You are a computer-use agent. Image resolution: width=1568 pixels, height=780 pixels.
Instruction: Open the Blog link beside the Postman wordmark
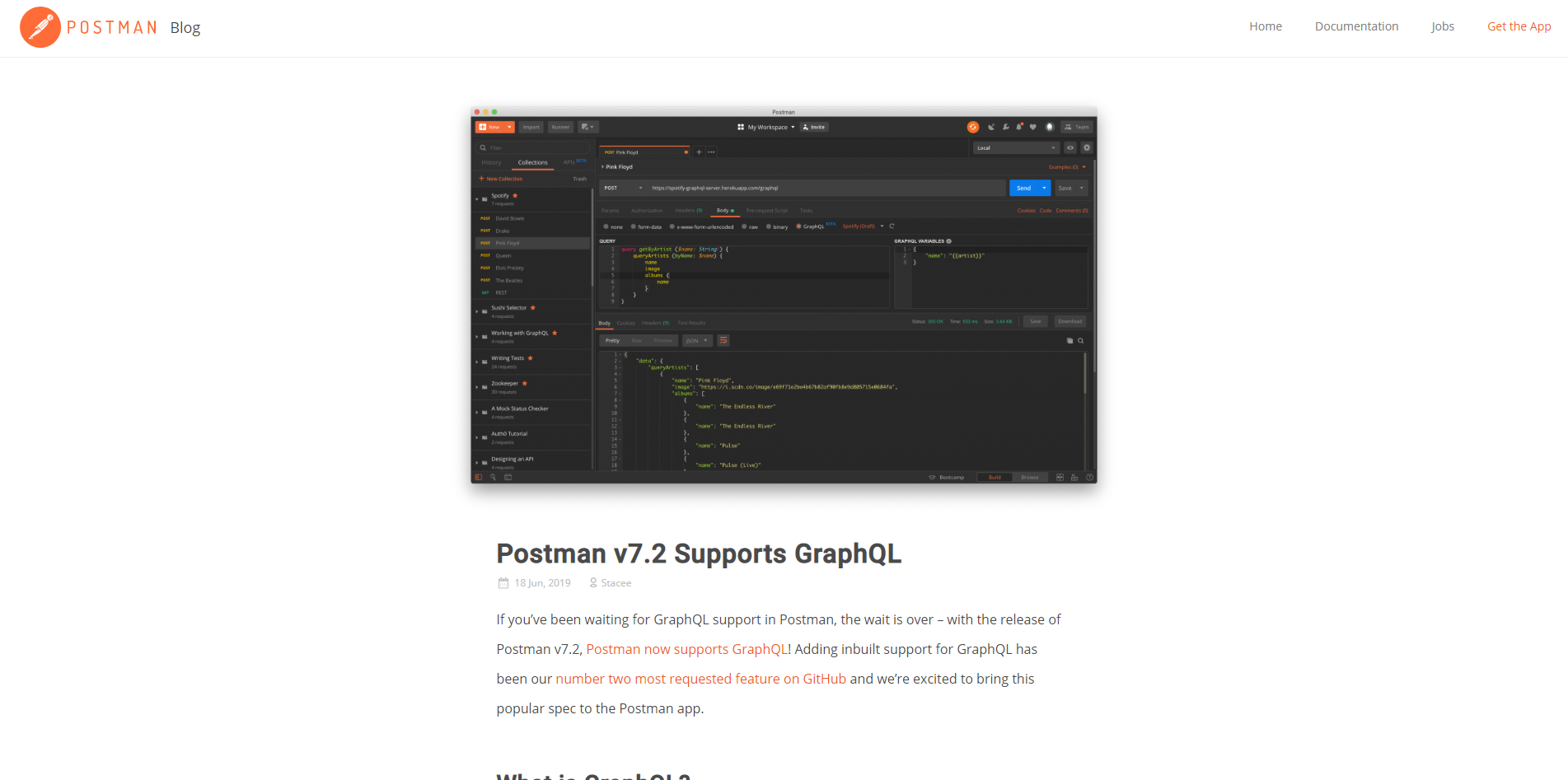(185, 27)
